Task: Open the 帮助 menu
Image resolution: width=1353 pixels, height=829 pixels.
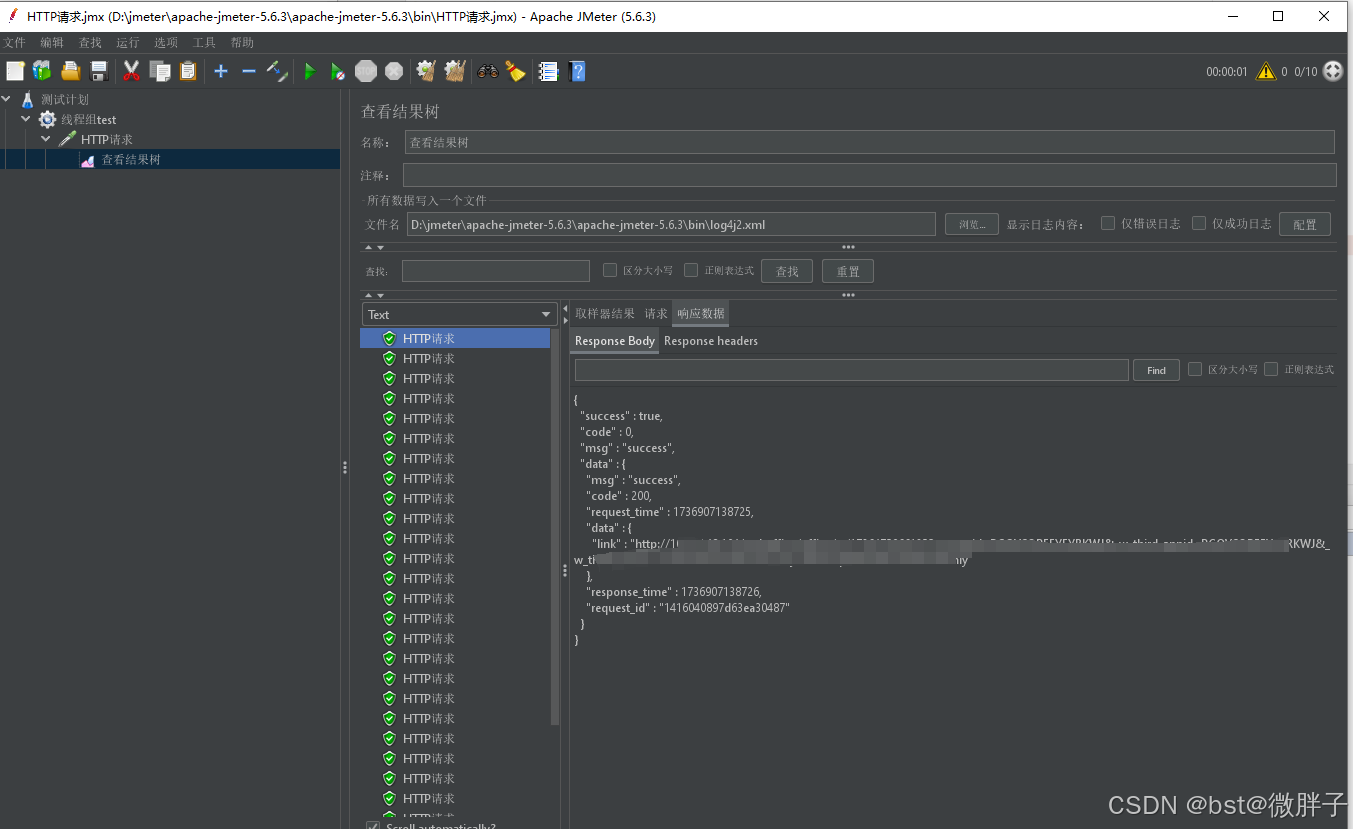Action: click(x=242, y=43)
